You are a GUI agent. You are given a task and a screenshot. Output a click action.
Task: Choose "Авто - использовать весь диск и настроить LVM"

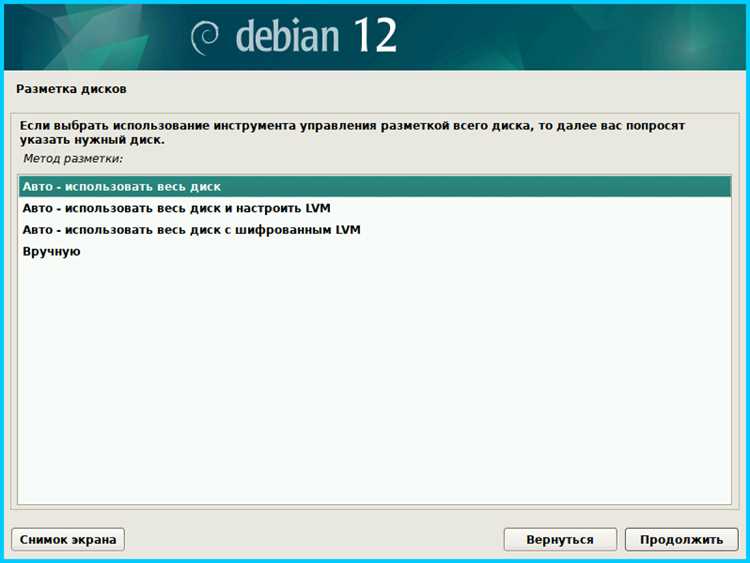tap(375, 208)
